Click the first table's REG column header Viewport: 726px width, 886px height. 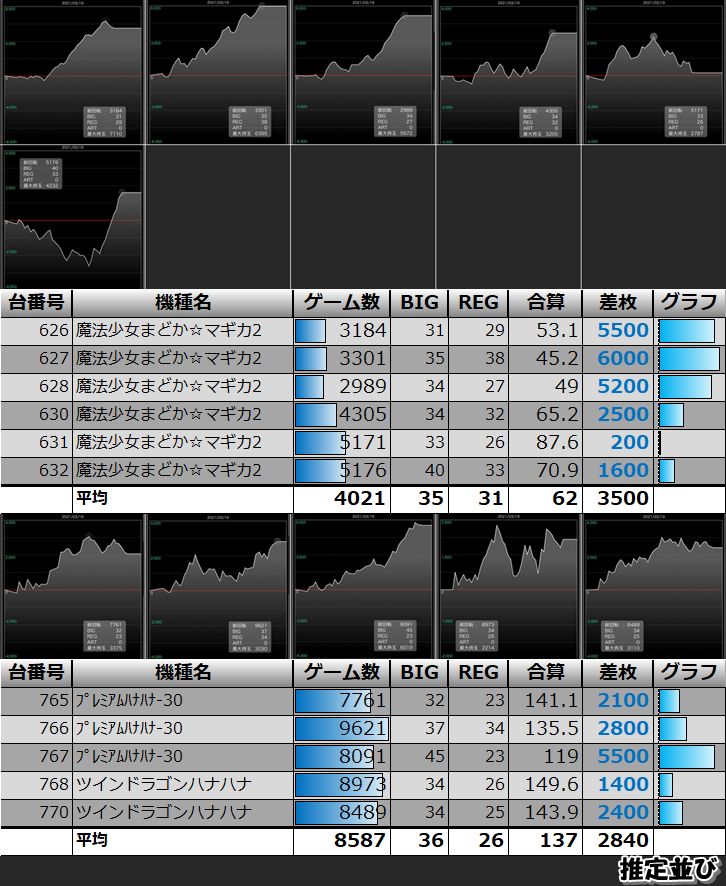coord(478,303)
